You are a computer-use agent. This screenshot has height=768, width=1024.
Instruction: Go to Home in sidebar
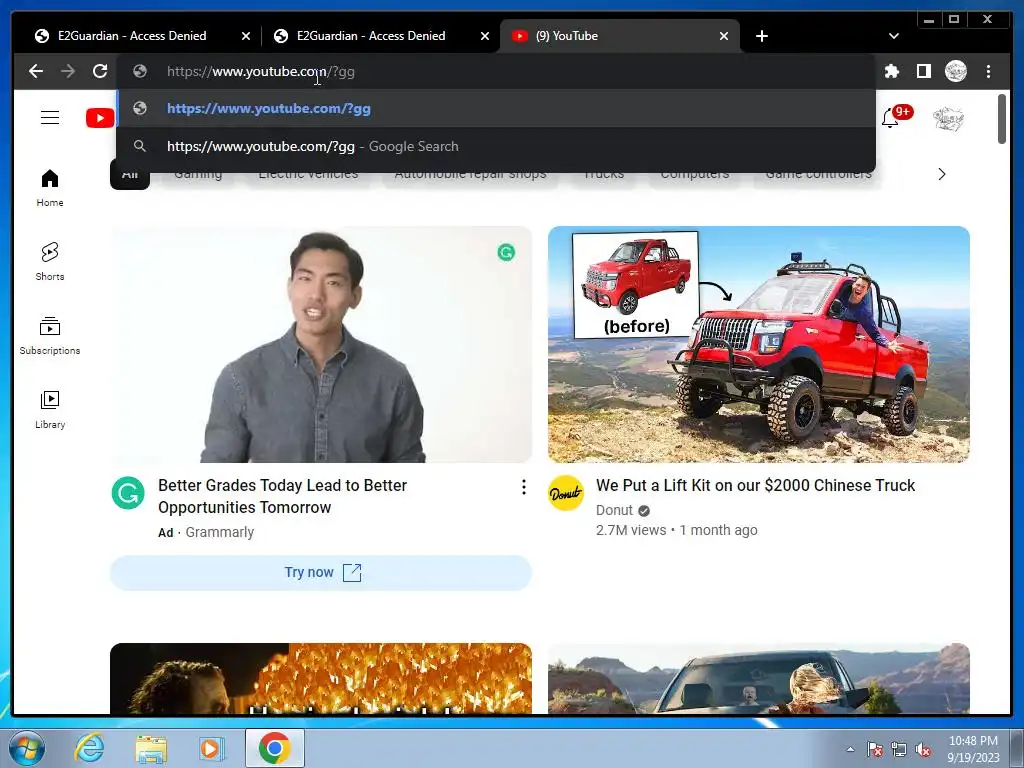point(50,188)
